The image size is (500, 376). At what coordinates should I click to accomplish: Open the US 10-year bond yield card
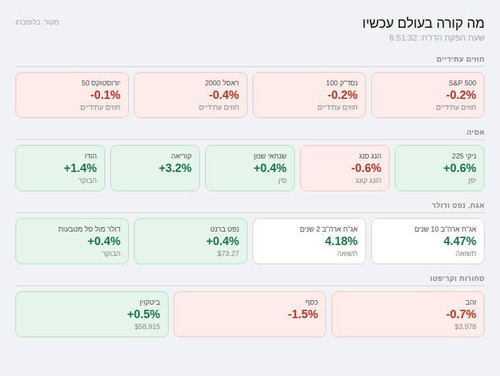[x=428, y=241]
